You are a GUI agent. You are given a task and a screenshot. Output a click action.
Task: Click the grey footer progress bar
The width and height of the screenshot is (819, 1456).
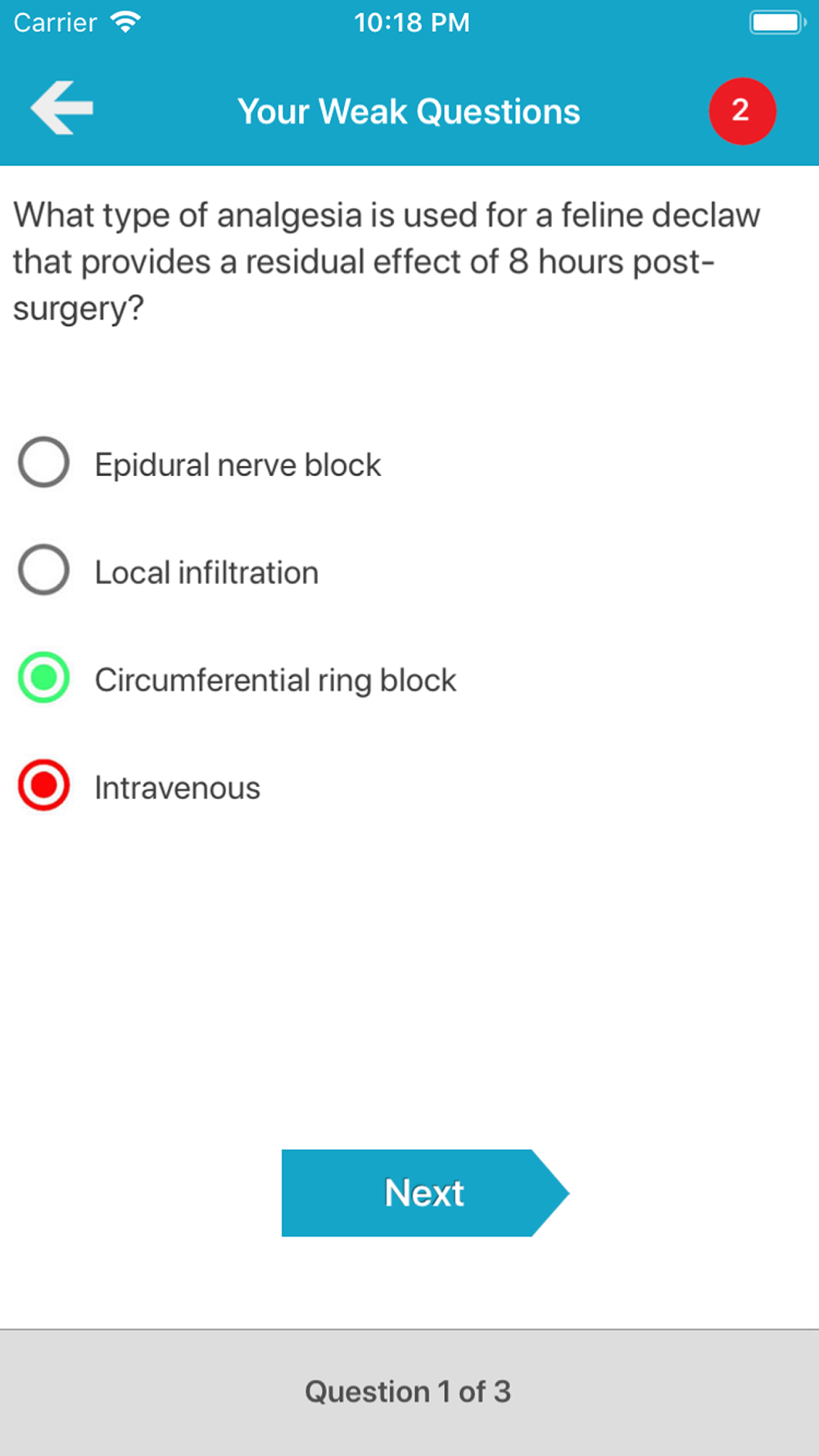409,1392
